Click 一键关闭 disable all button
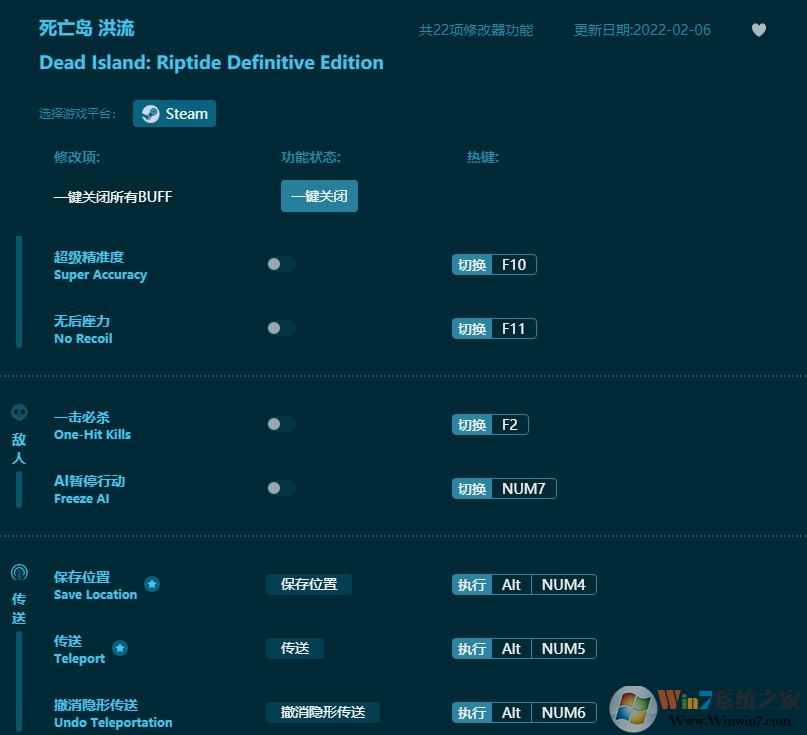The width and height of the screenshot is (807, 735). [319, 196]
